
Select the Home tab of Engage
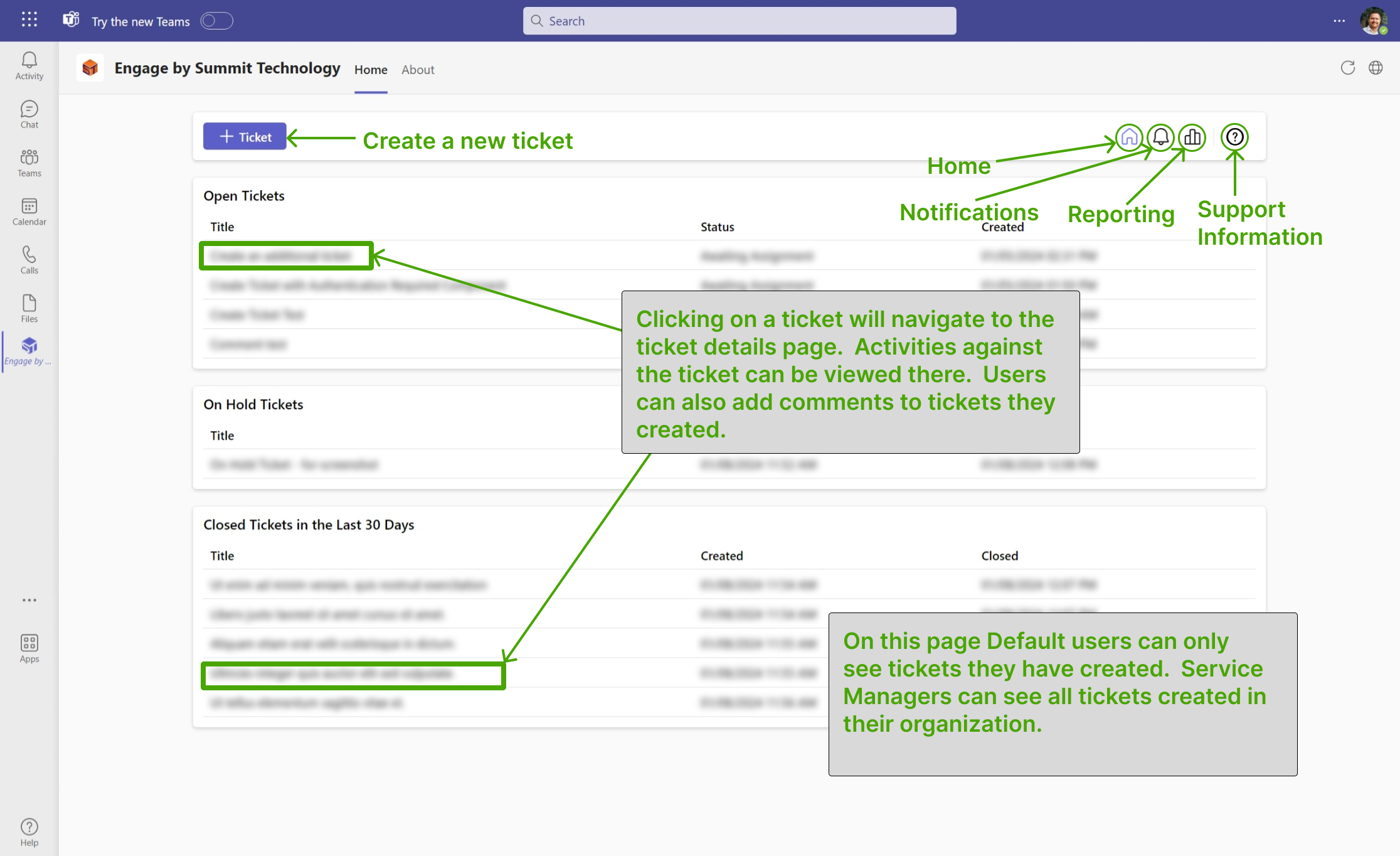(371, 70)
